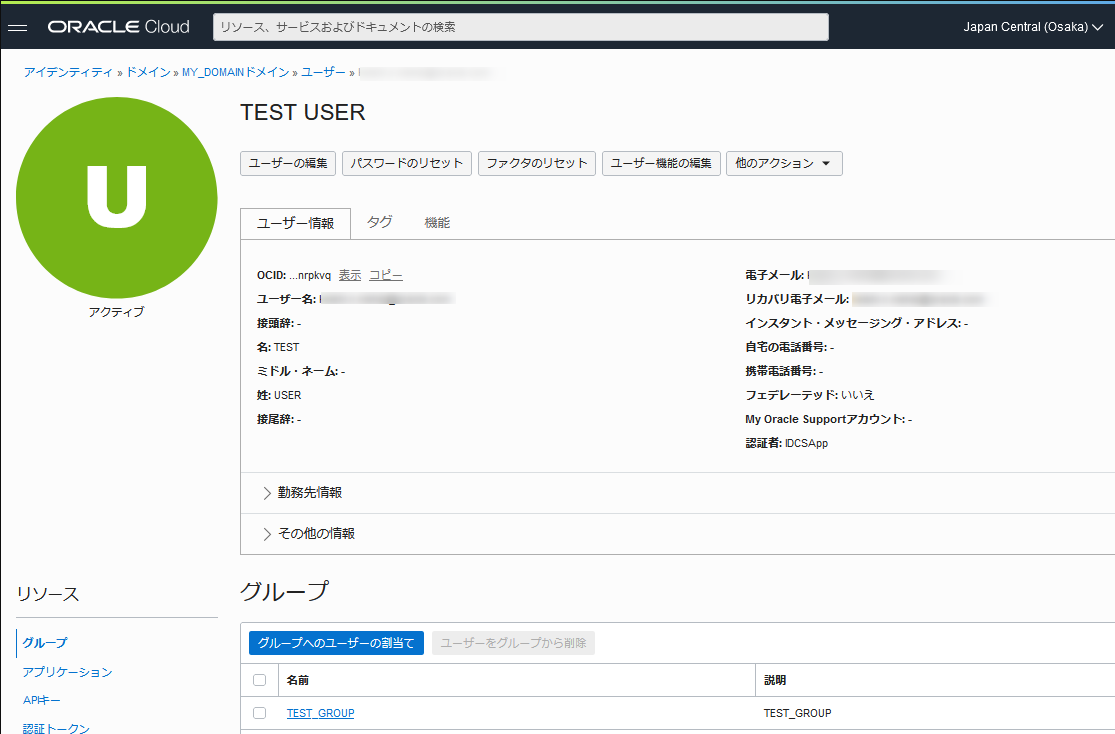Open the TEST_GROUP group link

(x=321, y=713)
